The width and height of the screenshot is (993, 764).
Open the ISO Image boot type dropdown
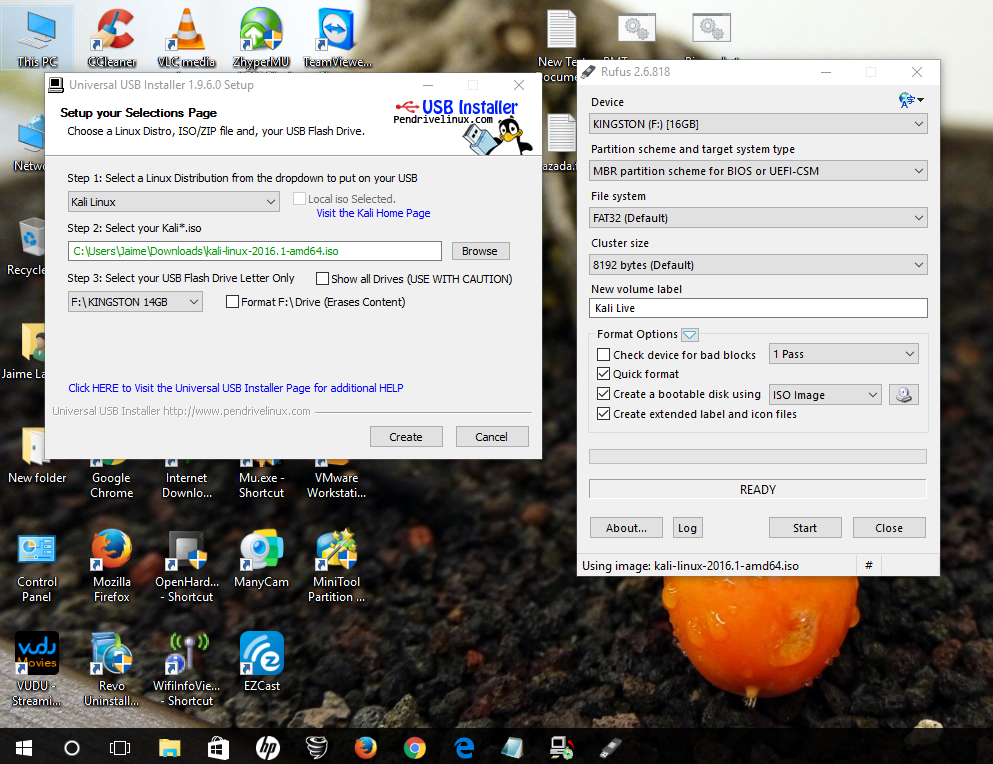(825, 395)
